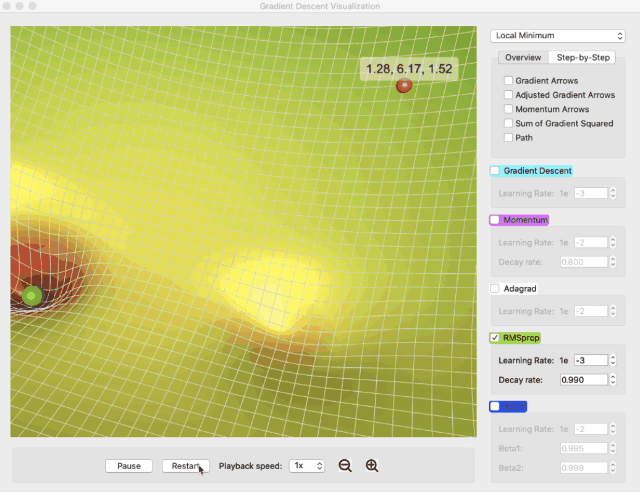Screen dimensions: 640x492
Task: Toggle the Momentum Arrows checkbox
Action: pos(508,109)
